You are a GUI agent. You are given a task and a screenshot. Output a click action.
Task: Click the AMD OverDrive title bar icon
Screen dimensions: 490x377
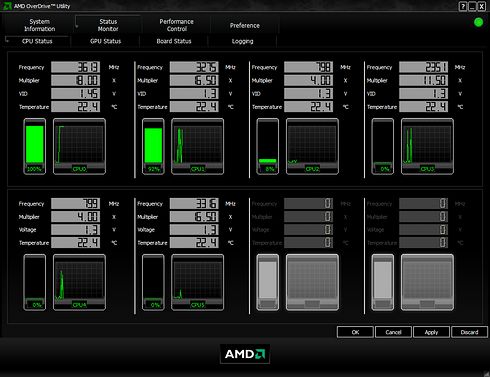click(x=7, y=6)
